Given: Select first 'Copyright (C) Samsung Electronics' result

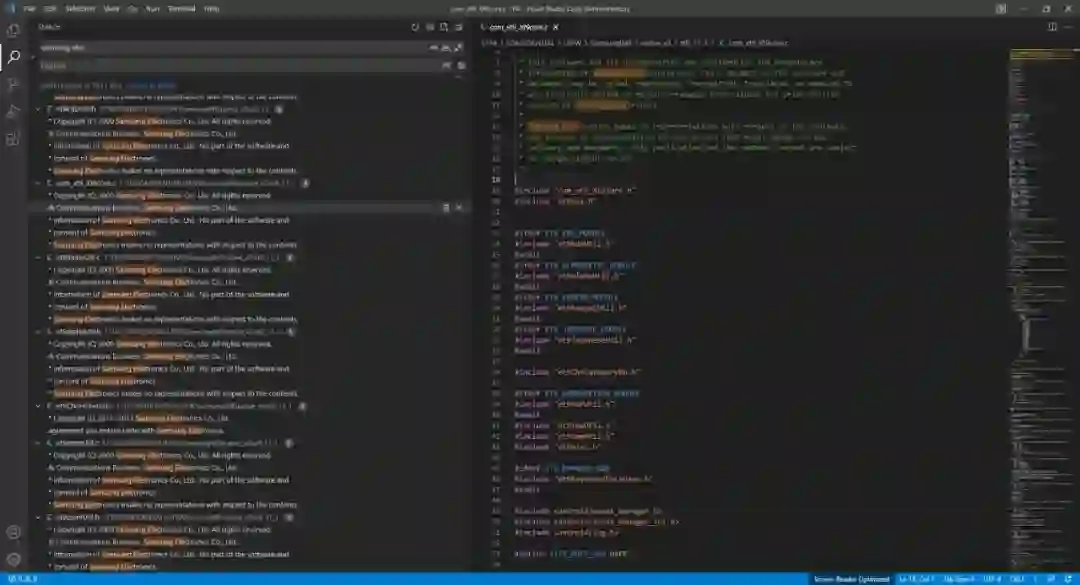Looking at the screenshot, I should click(162, 121).
